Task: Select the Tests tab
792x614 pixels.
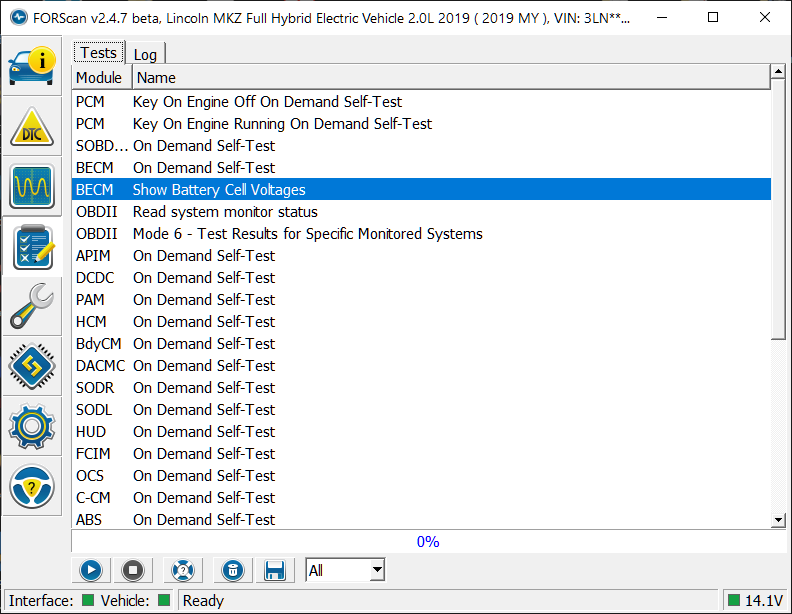Action: [98, 53]
